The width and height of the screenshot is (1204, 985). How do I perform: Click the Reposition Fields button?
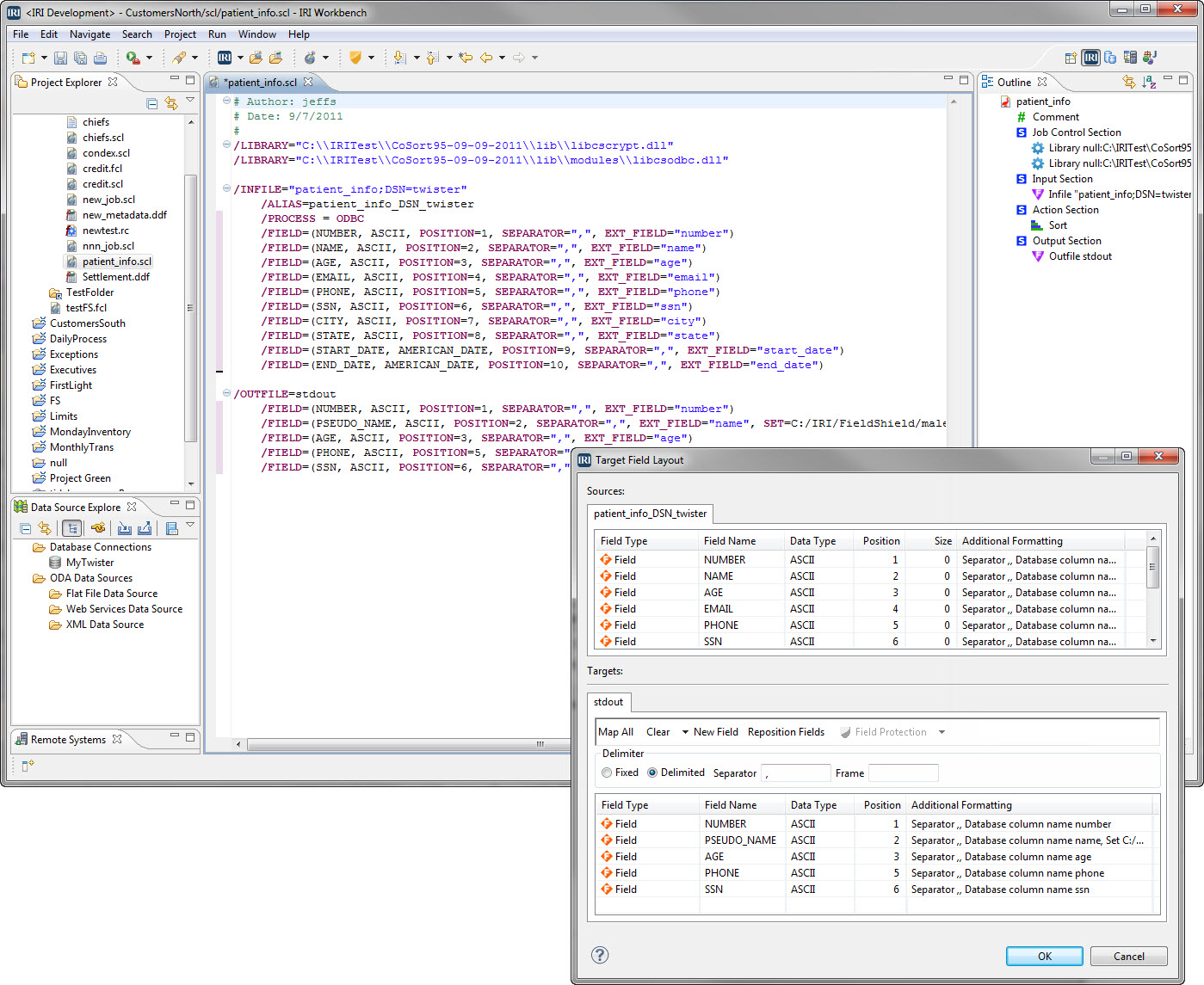[786, 732]
